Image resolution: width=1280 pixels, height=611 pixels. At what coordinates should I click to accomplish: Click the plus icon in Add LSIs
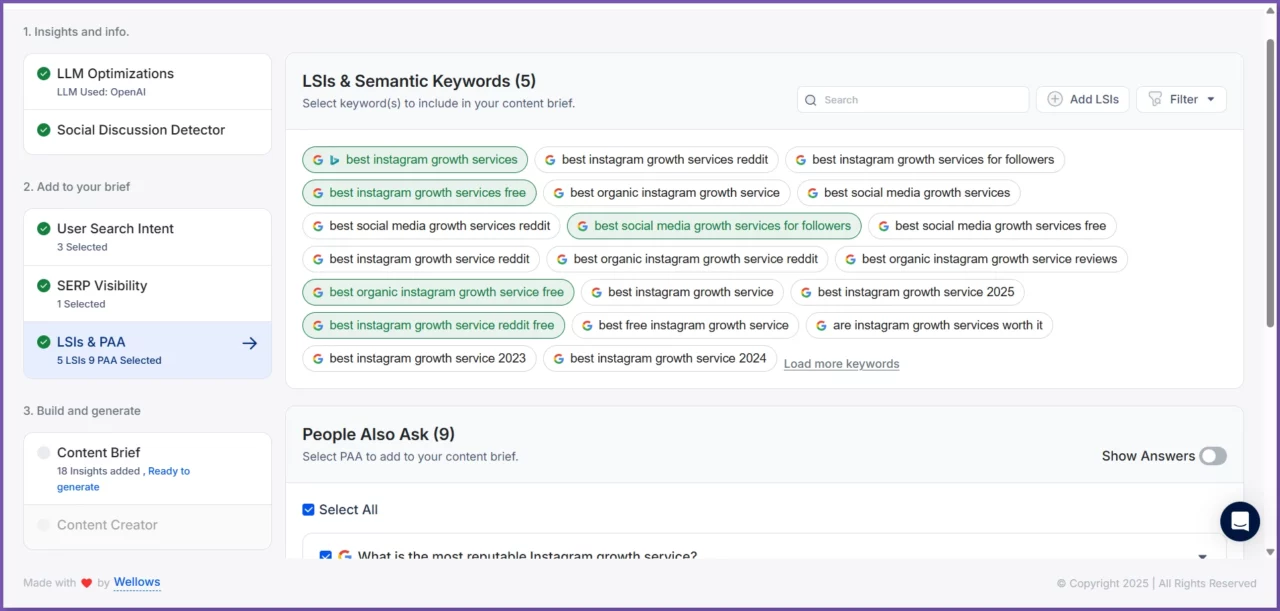[x=1054, y=99]
